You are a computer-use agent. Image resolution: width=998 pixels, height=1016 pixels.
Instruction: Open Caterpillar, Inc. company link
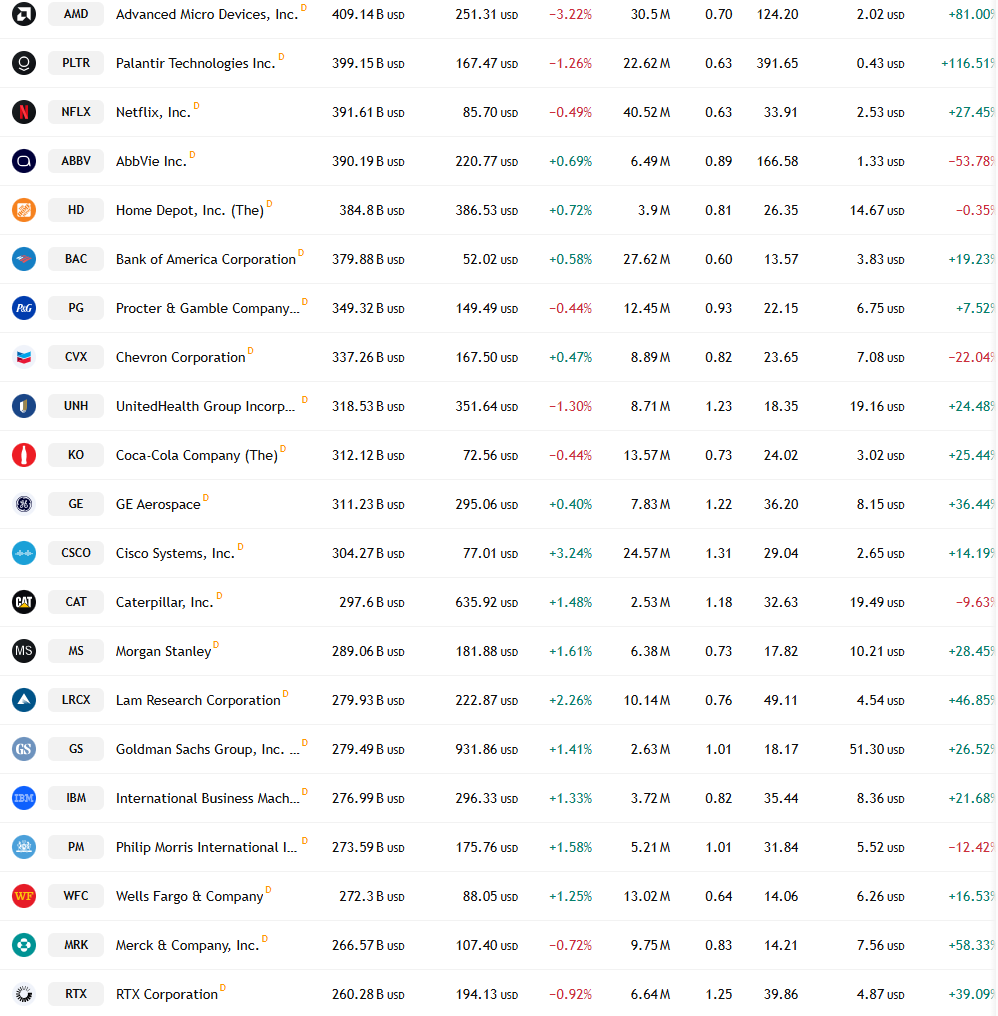pos(165,603)
